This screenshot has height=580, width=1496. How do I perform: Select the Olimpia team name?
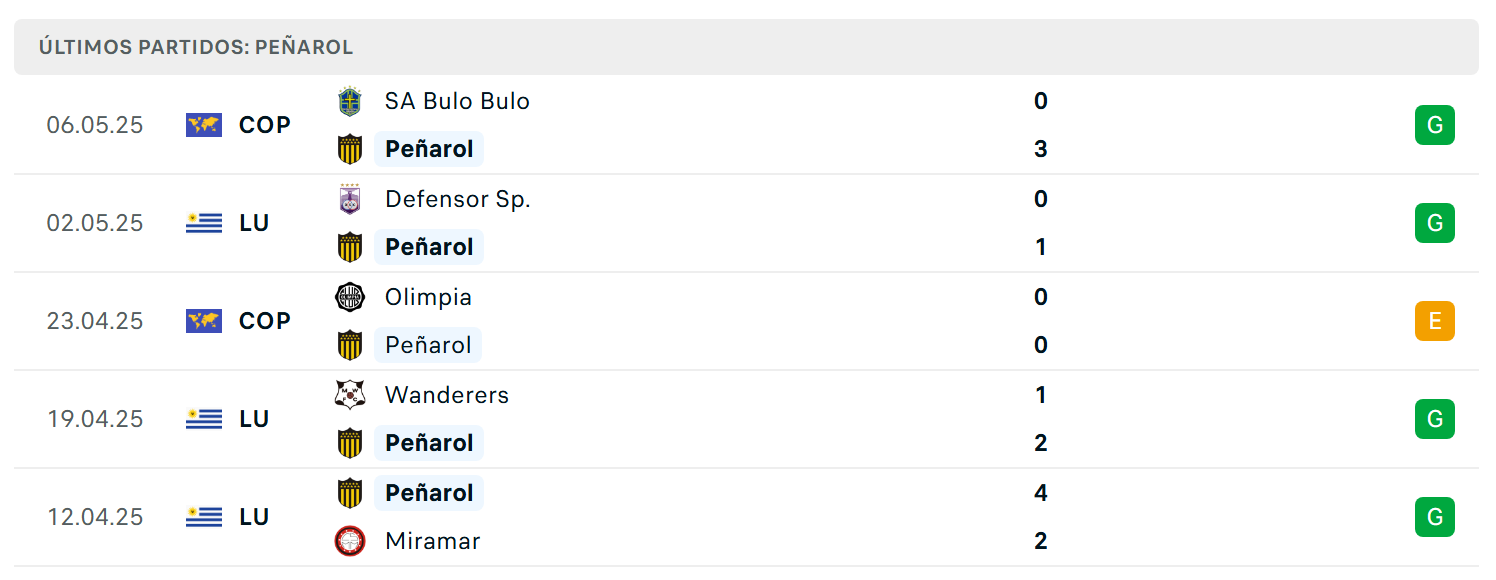[428, 297]
